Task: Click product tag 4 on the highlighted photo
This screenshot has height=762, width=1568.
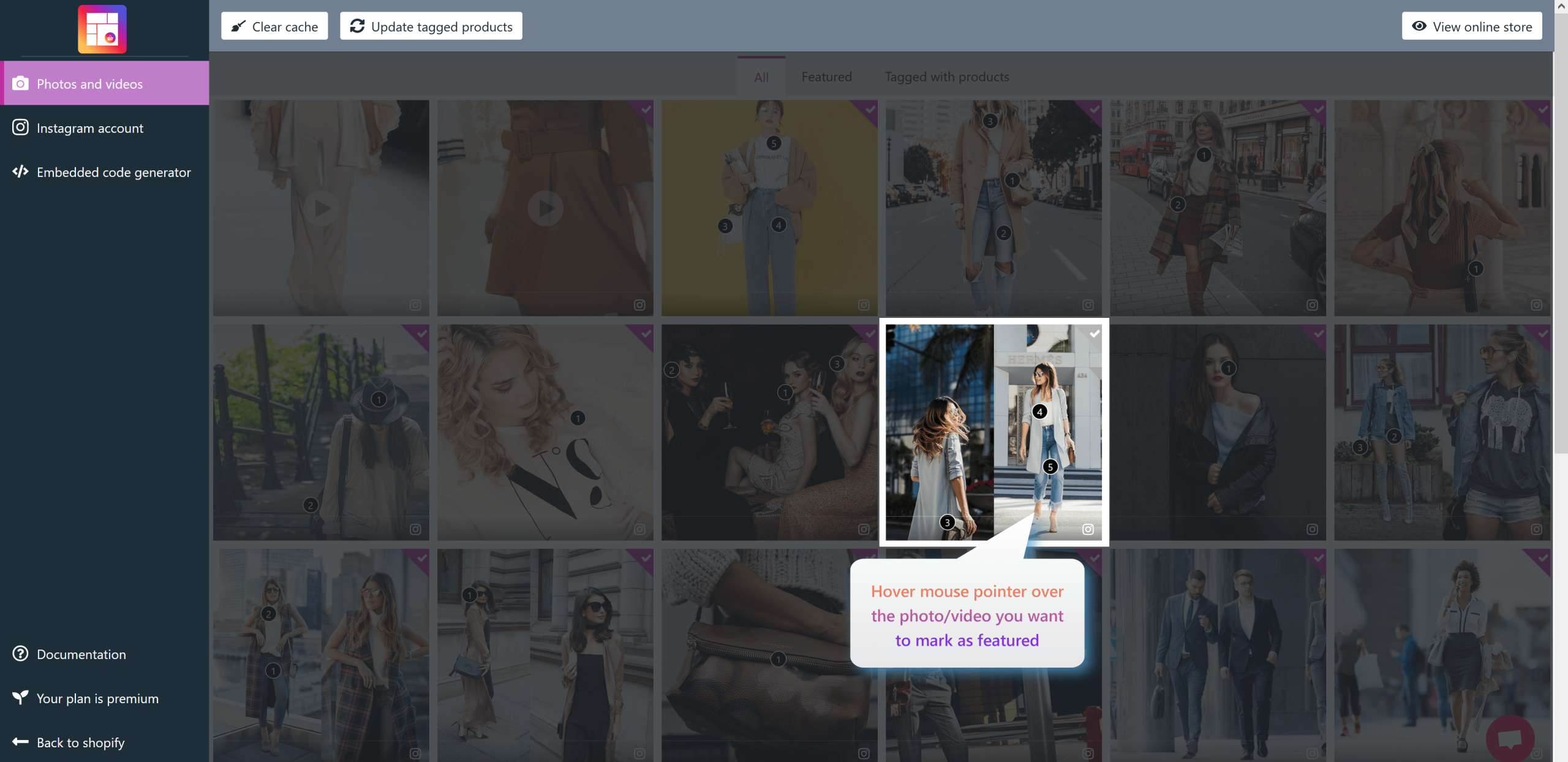Action: (1039, 412)
